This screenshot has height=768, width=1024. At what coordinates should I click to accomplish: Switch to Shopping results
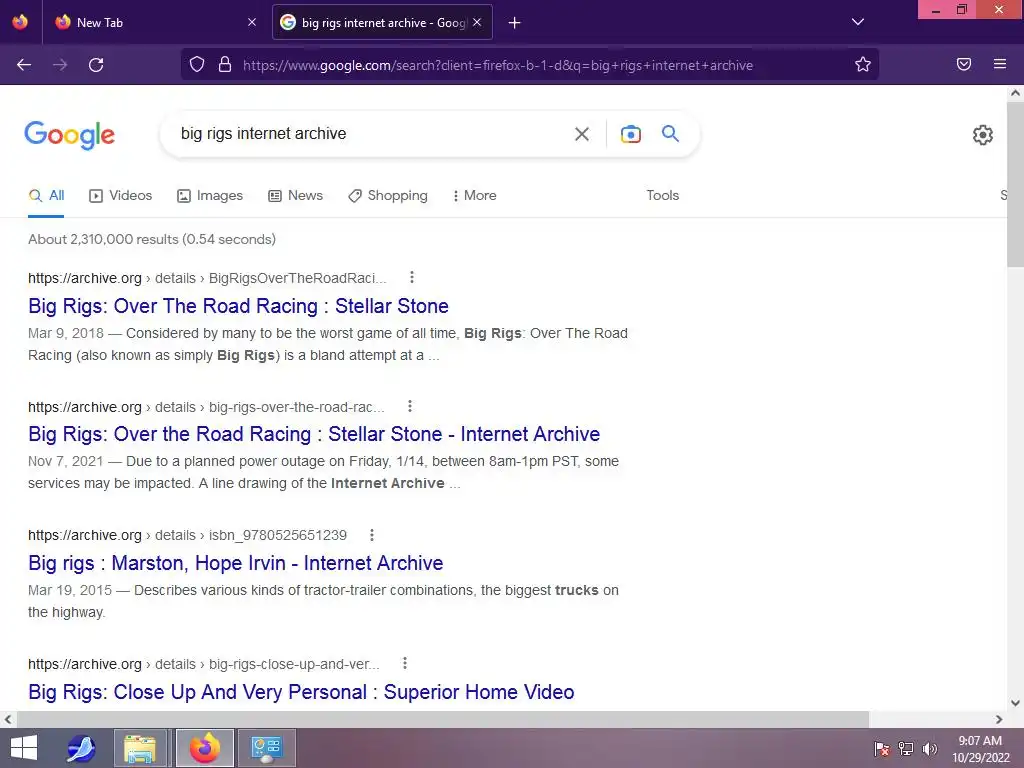(x=388, y=195)
